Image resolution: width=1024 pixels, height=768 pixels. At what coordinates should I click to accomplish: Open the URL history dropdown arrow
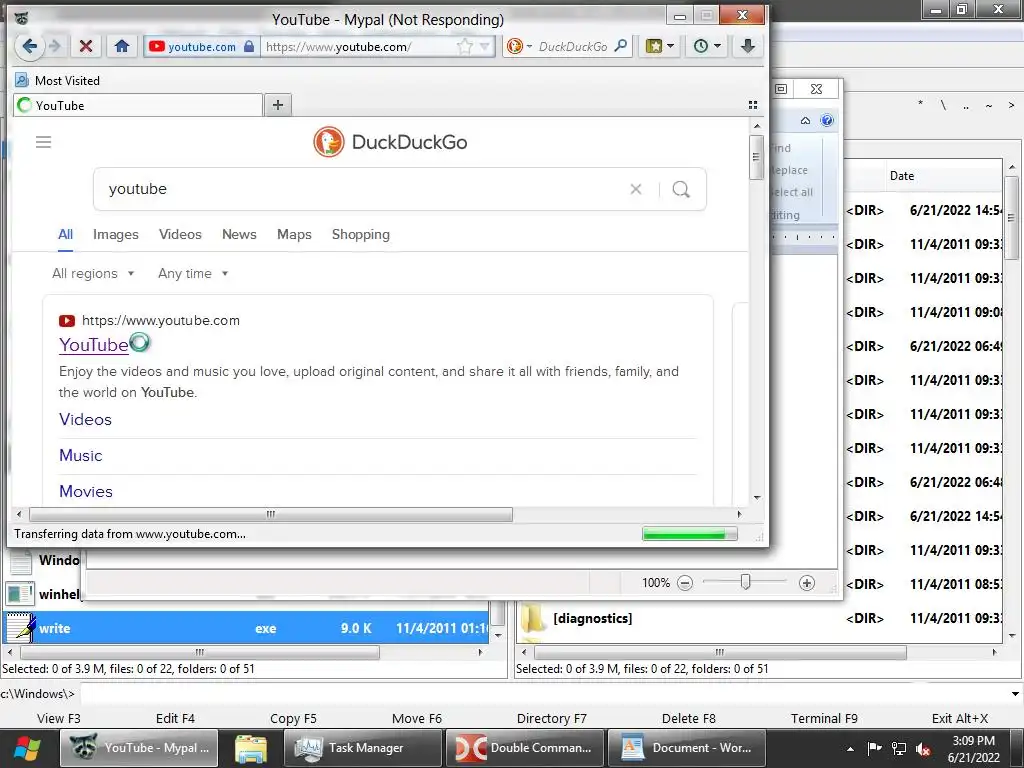pyautogui.click(x=485, y=46)
